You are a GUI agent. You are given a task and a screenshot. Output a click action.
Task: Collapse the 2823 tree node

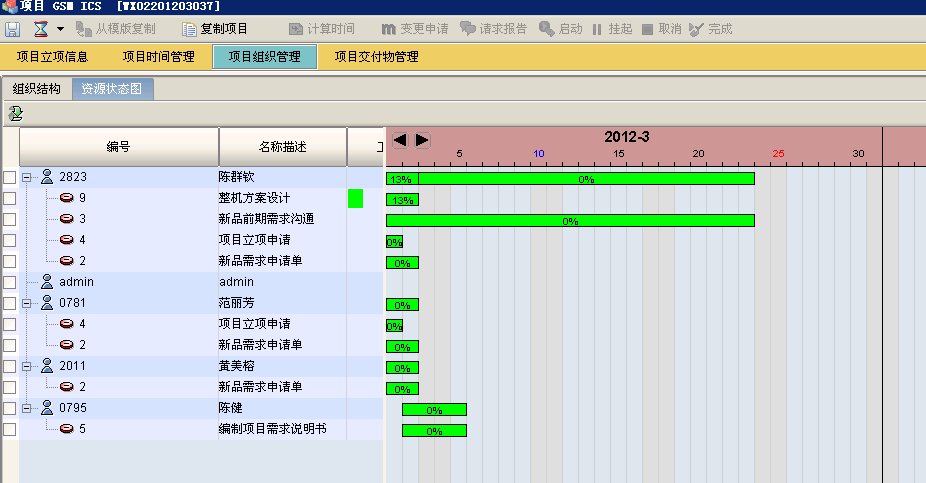click(27, 177)
